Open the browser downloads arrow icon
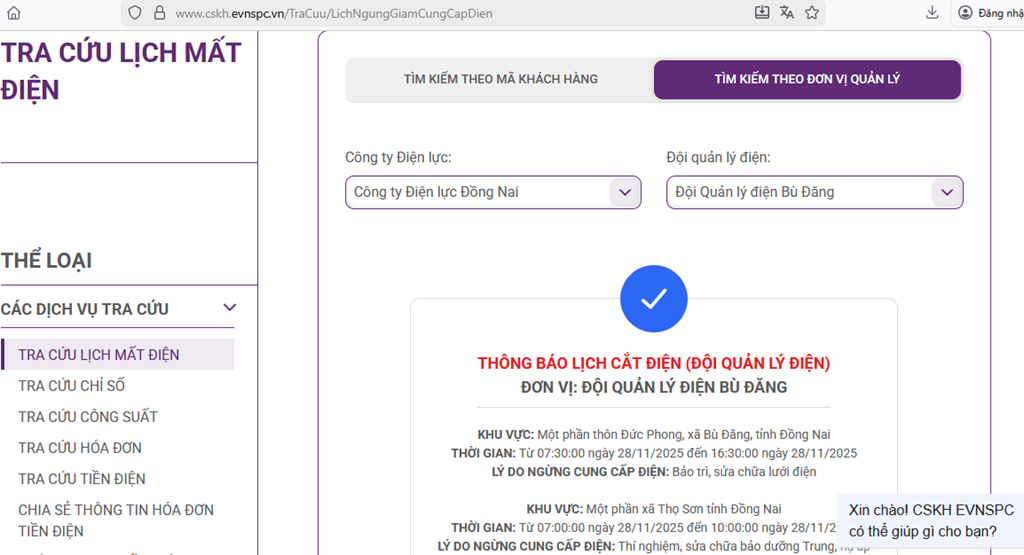 (932, 13)
